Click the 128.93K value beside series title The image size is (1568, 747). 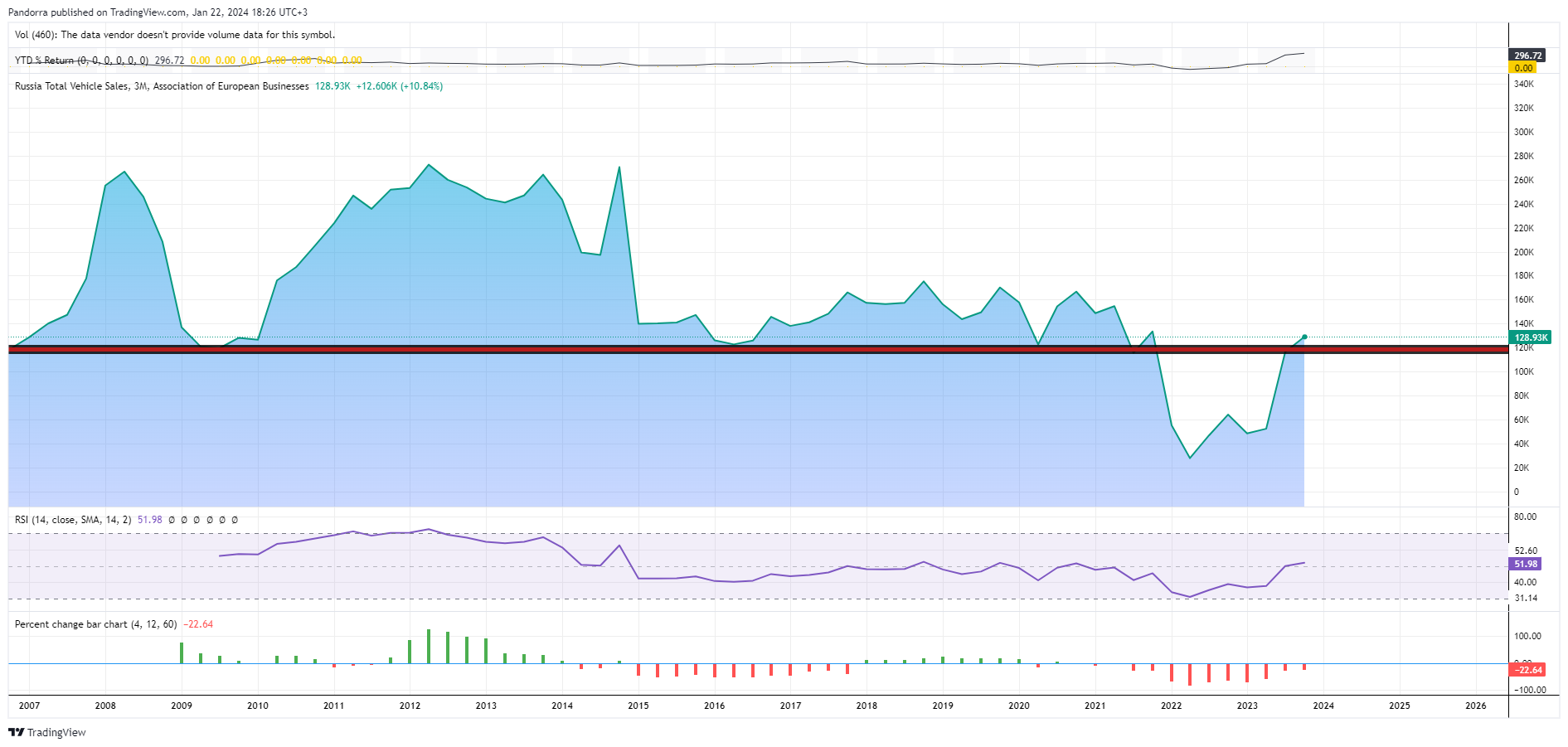pos(333,86)
